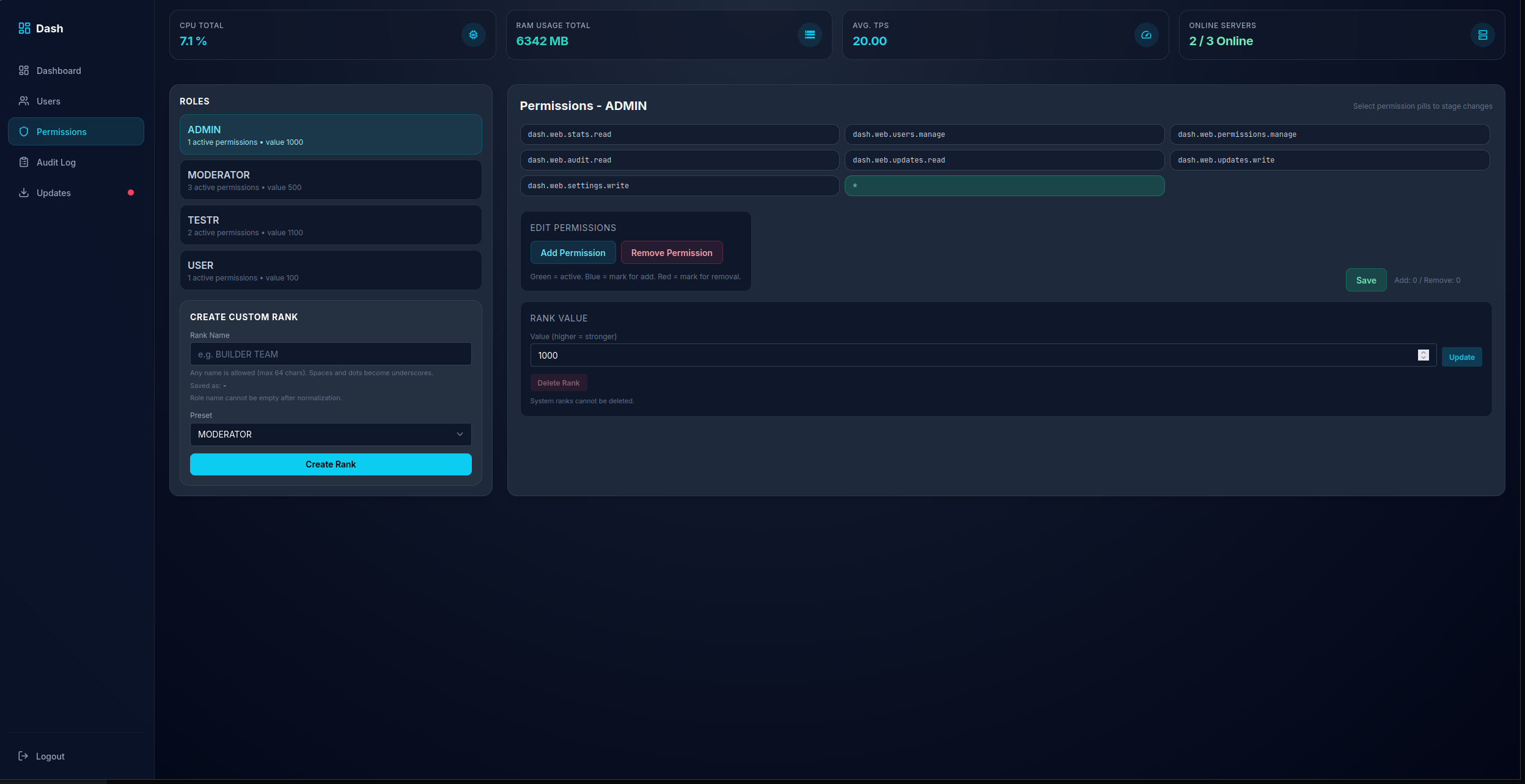Select the TESTR role
1525x784 pixels.
[331, 225]
